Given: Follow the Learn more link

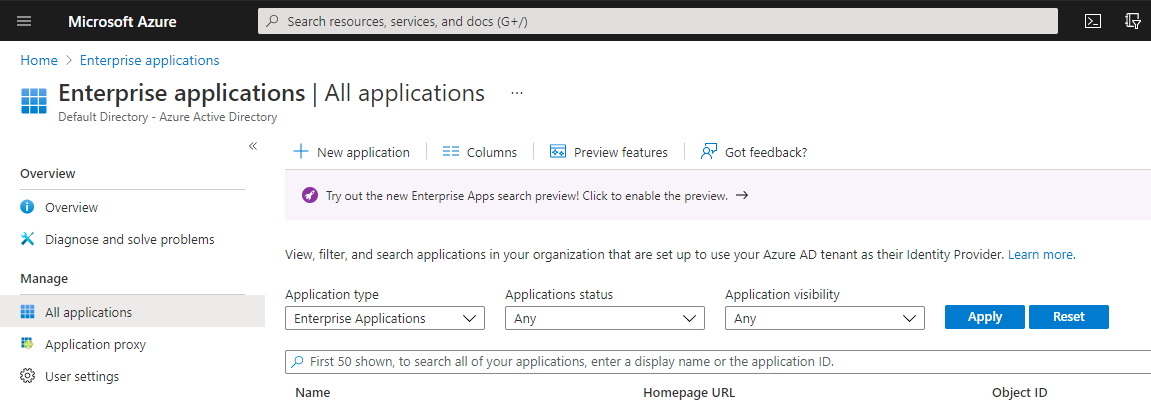Looking at the screenshot, I should pyautogui.click(x=1040, y=255).
